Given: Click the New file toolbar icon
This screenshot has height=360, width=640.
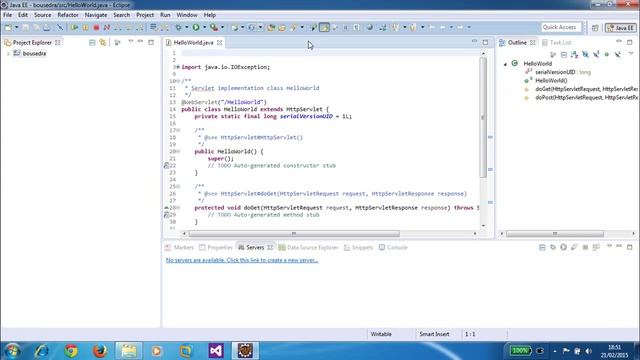Looking at the screenshot, I should pyautogui.click(x=8, y=27).
